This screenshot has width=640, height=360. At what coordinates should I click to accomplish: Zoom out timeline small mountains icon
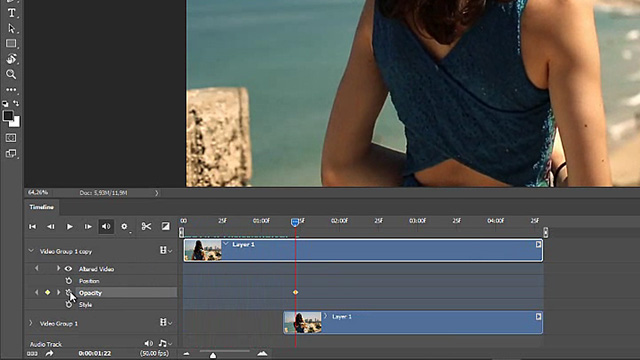tap(187, 353)
